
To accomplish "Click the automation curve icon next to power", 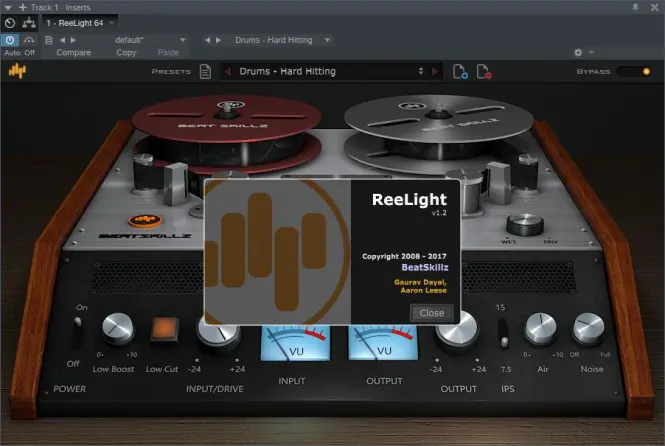I will [29, 40].
